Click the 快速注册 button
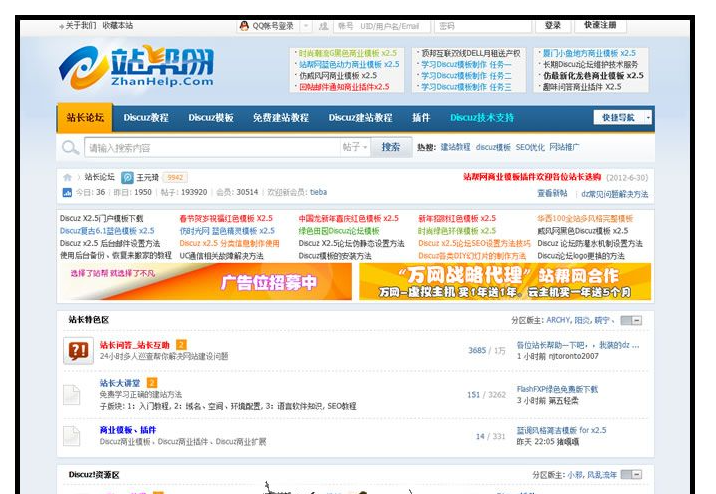Viewport: 716px width, 494px height. coord(600,26)
